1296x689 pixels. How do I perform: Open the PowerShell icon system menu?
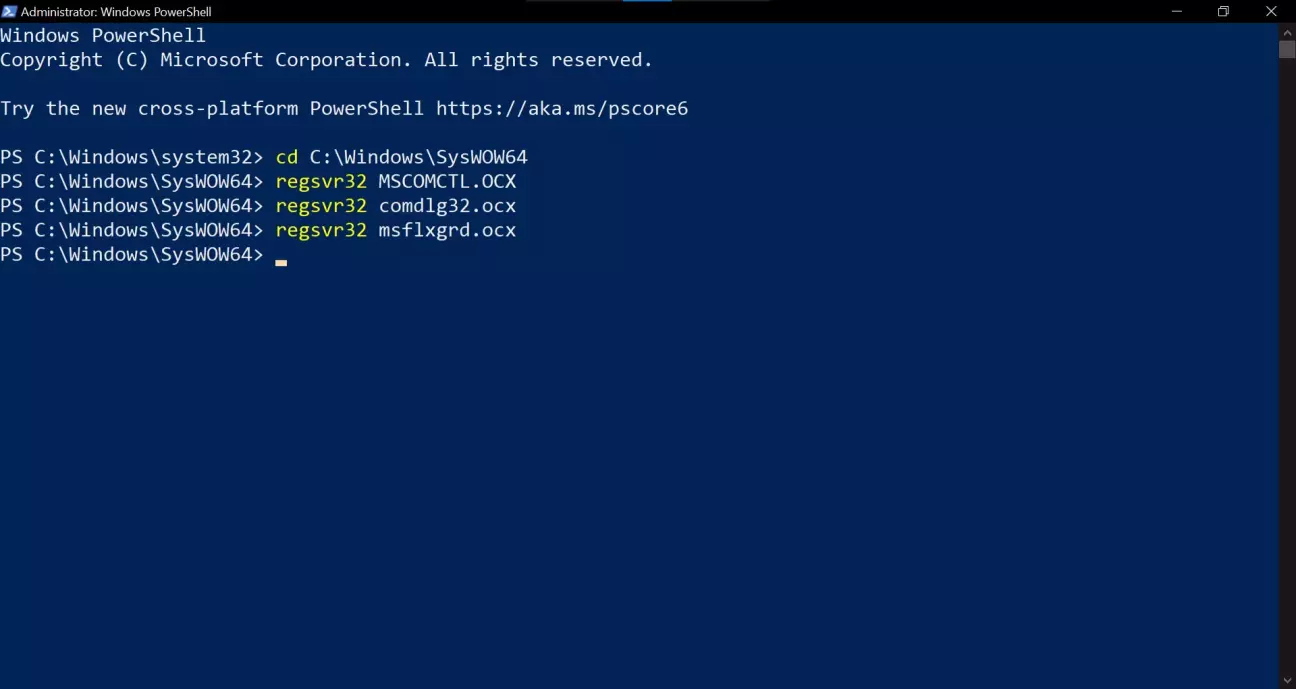tap(9, 11)
